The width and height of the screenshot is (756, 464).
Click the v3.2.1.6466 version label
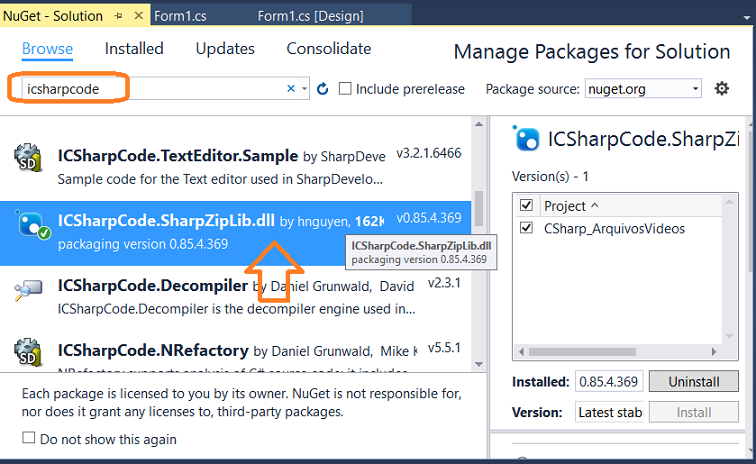coord(429,153)
